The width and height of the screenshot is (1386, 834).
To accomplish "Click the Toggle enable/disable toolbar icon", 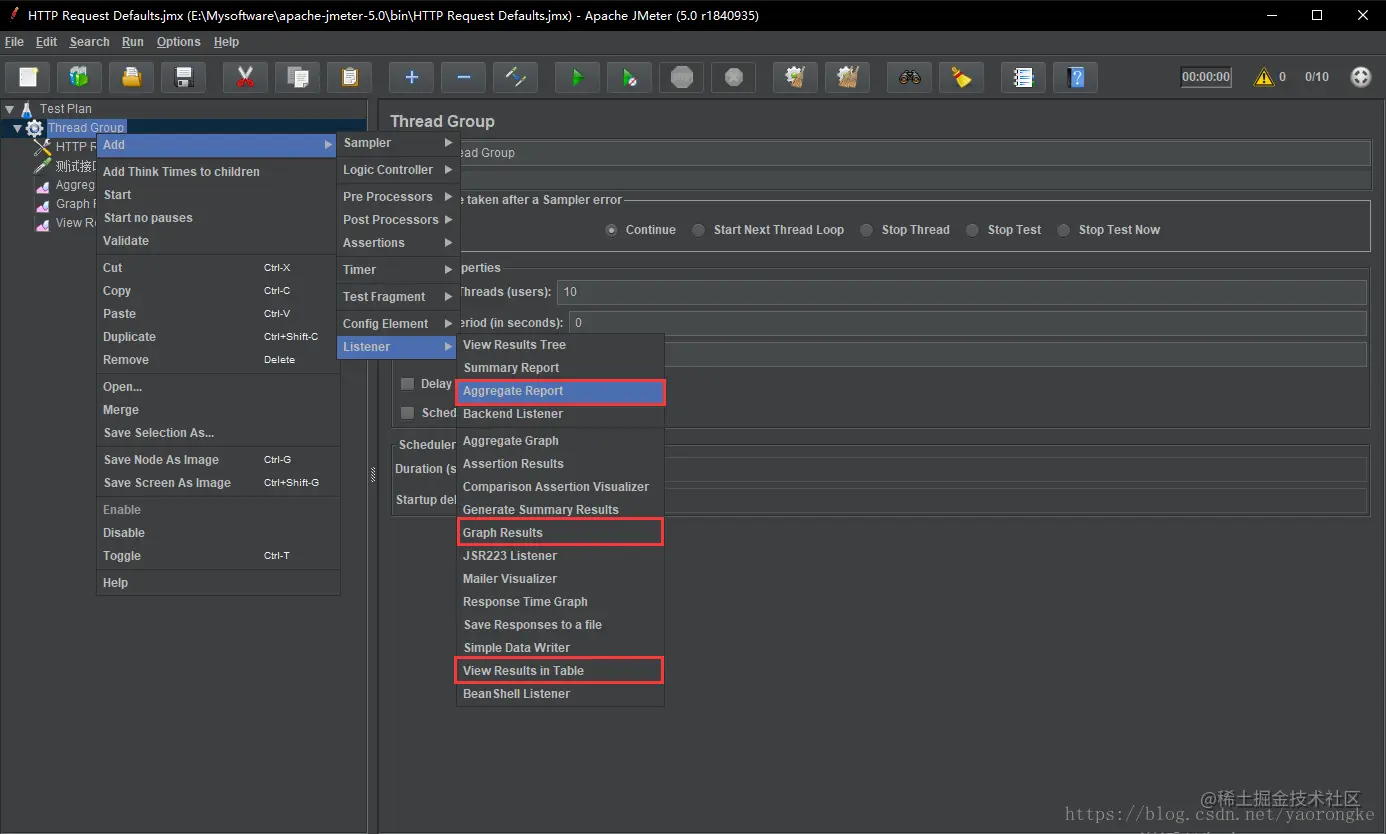I will tap(515, 77).
